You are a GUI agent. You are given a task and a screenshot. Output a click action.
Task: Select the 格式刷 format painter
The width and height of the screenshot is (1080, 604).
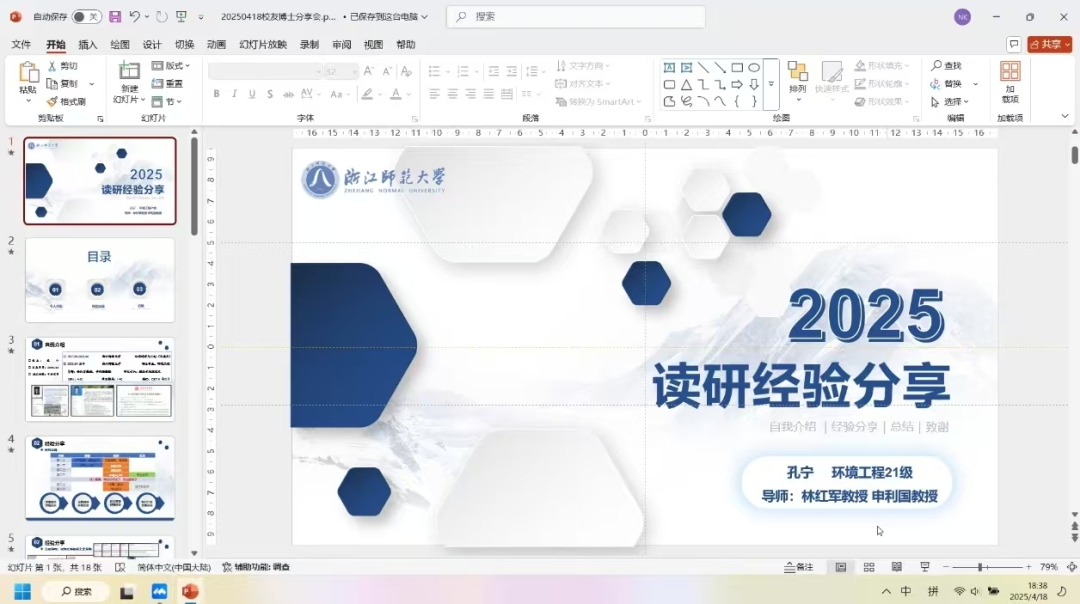pos(66,102)
